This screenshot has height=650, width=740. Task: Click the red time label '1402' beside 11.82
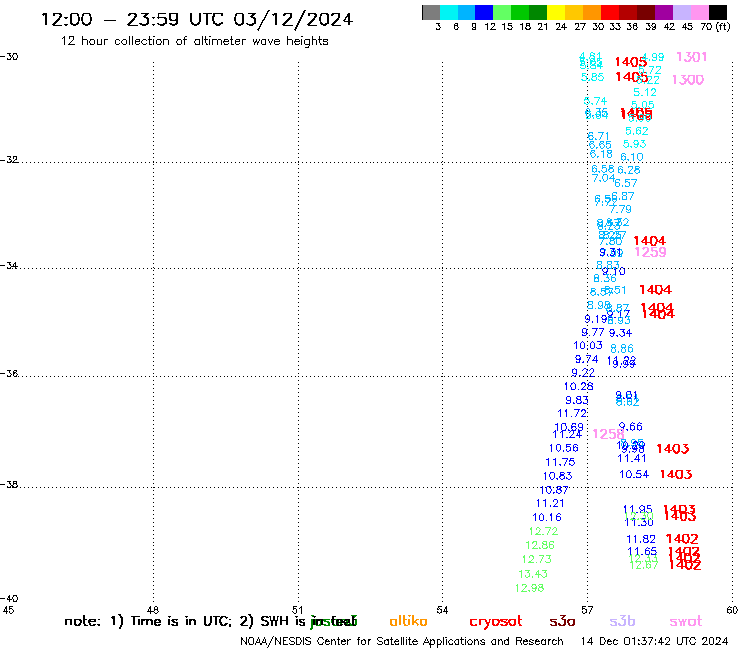(682, 539)
